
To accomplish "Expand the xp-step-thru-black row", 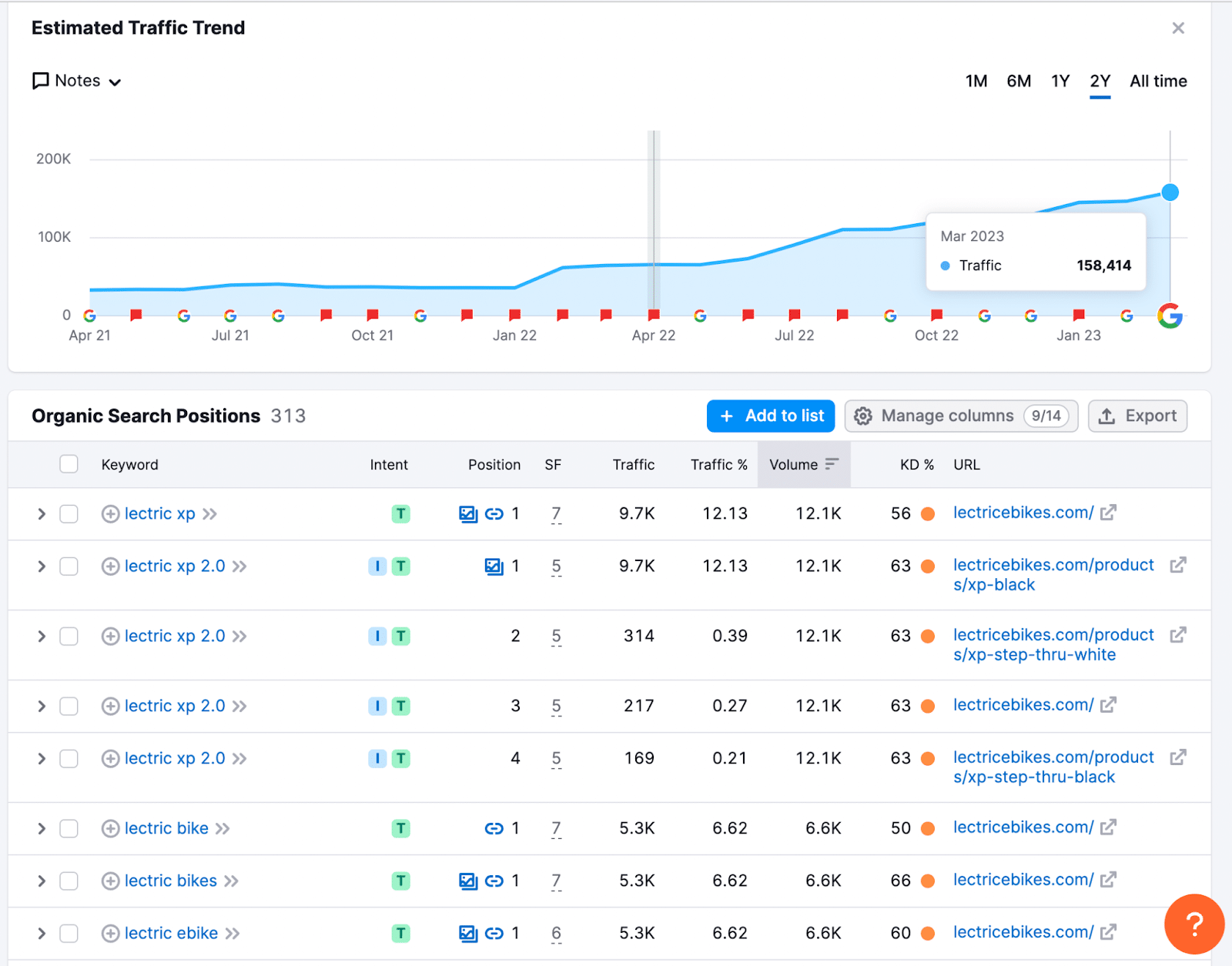I will pos(42,759).
